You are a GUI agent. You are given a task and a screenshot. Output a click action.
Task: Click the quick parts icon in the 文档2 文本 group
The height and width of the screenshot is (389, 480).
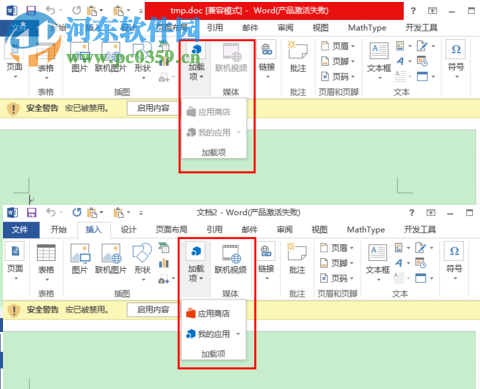tap(399, 248)
